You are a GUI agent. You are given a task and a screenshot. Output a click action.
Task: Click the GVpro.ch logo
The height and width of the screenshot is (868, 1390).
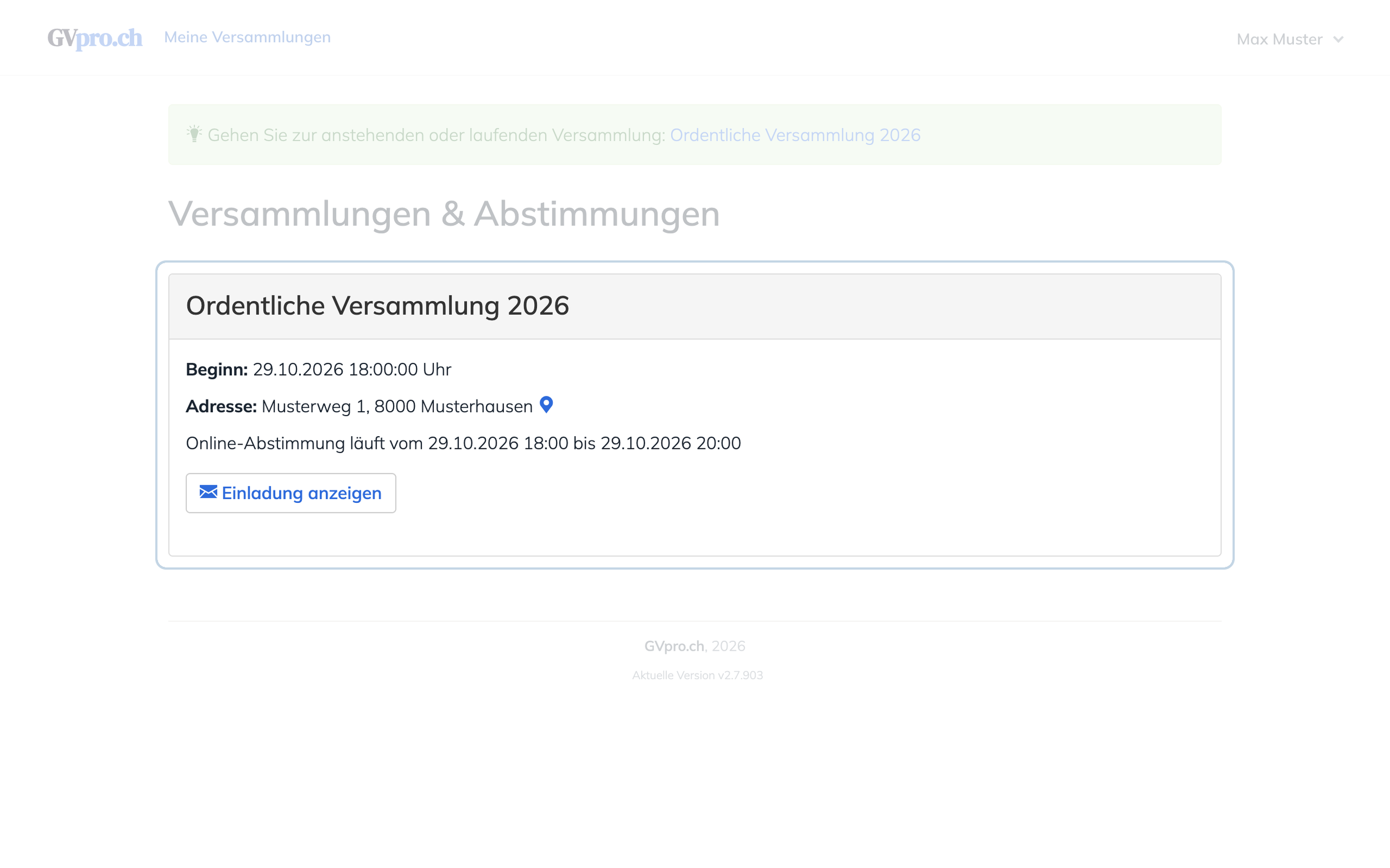[x=95, y=38]
